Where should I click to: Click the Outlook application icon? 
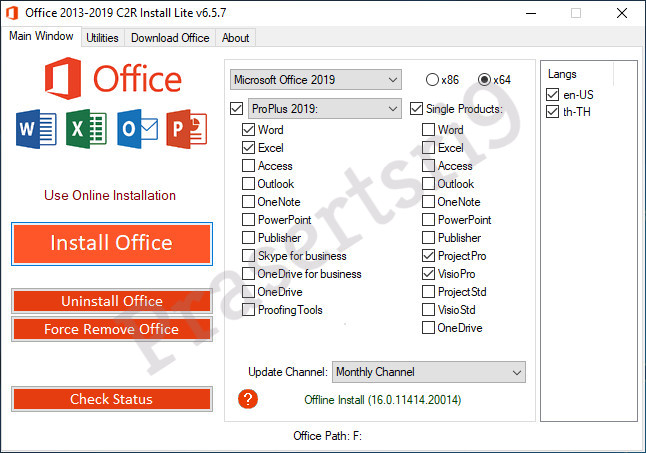coord(137,129)
